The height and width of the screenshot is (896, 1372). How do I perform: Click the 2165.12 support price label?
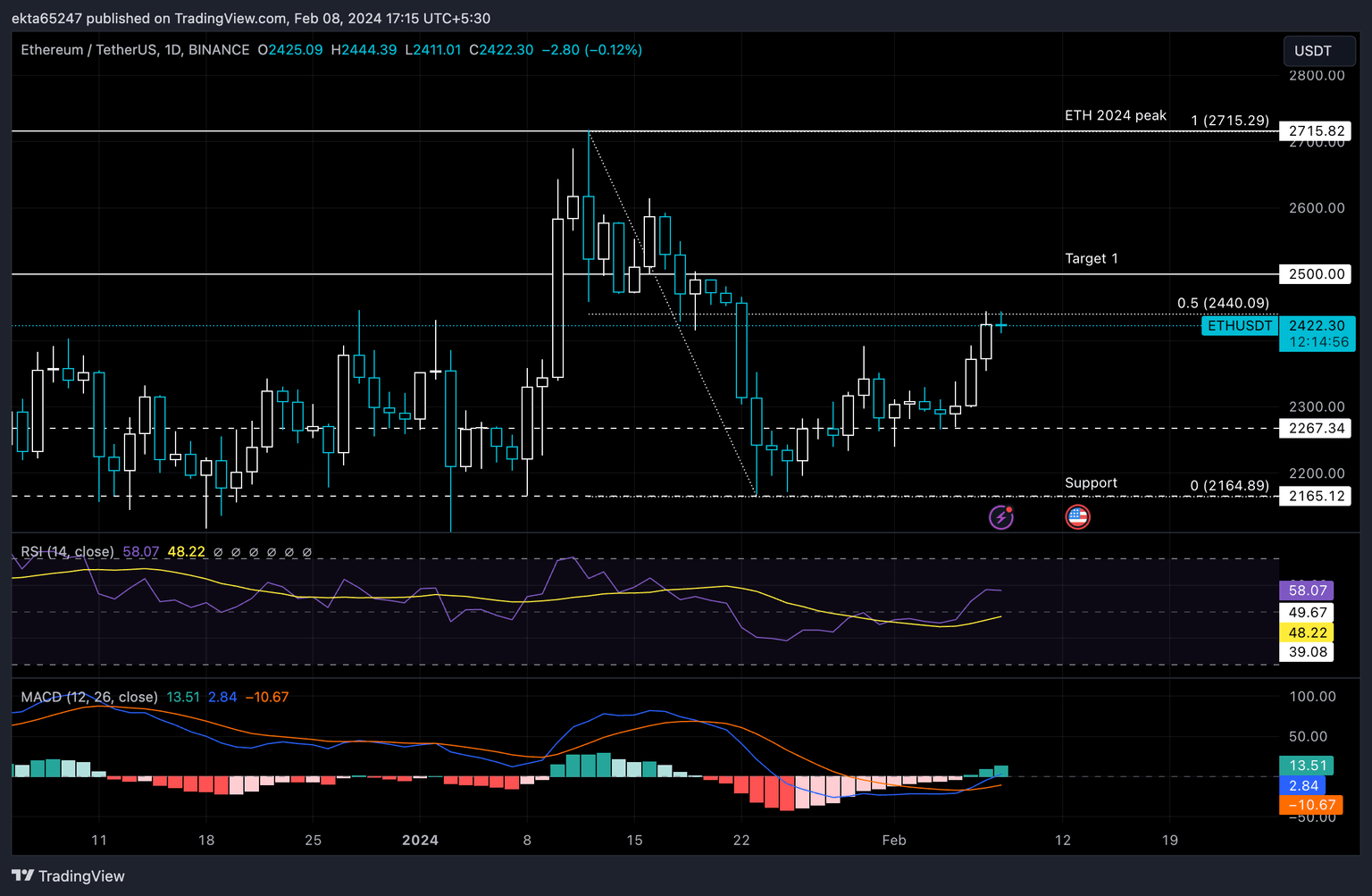1316,496
